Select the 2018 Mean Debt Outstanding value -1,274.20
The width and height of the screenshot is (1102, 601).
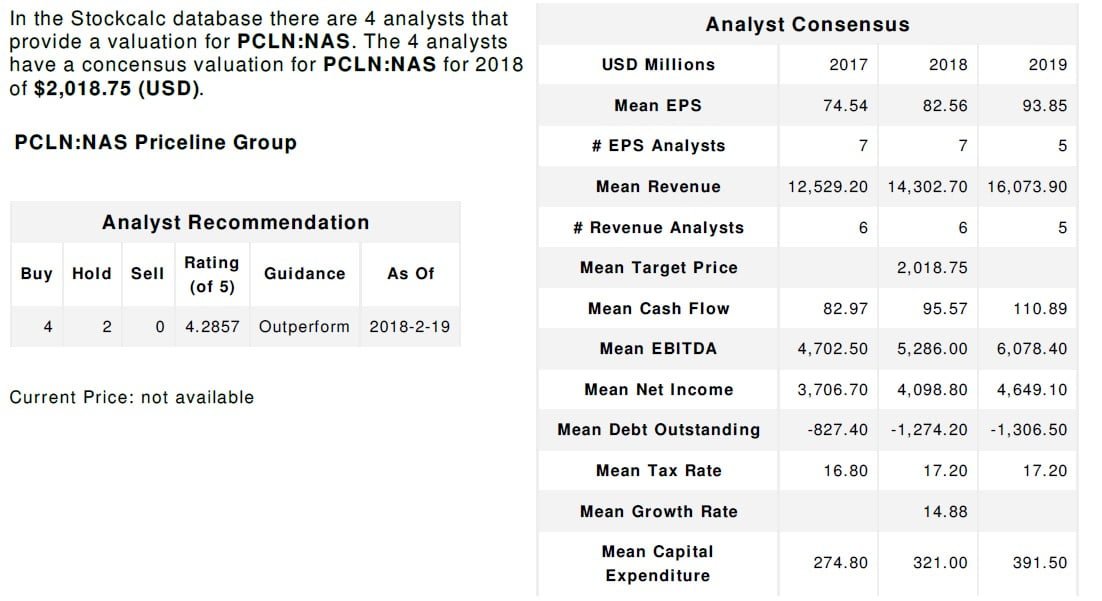coord(929,430)
